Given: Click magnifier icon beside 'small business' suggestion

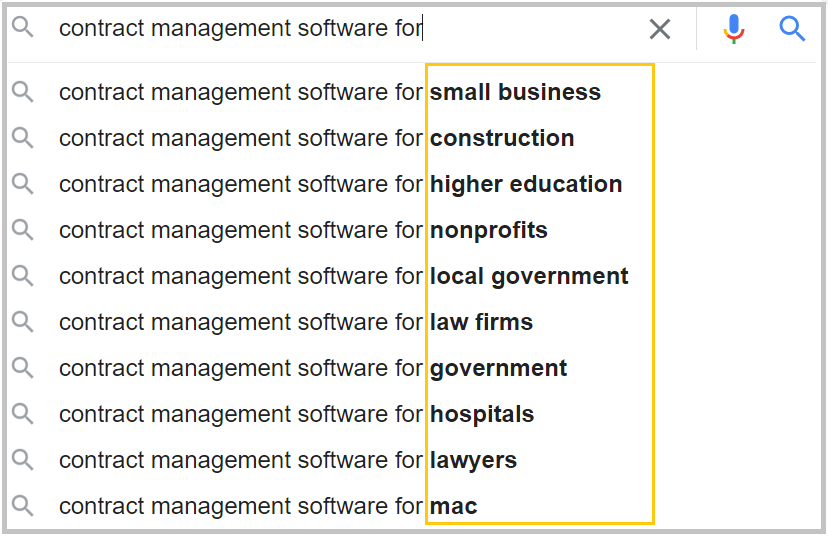Looking at the screenshot, I should 23,92.
